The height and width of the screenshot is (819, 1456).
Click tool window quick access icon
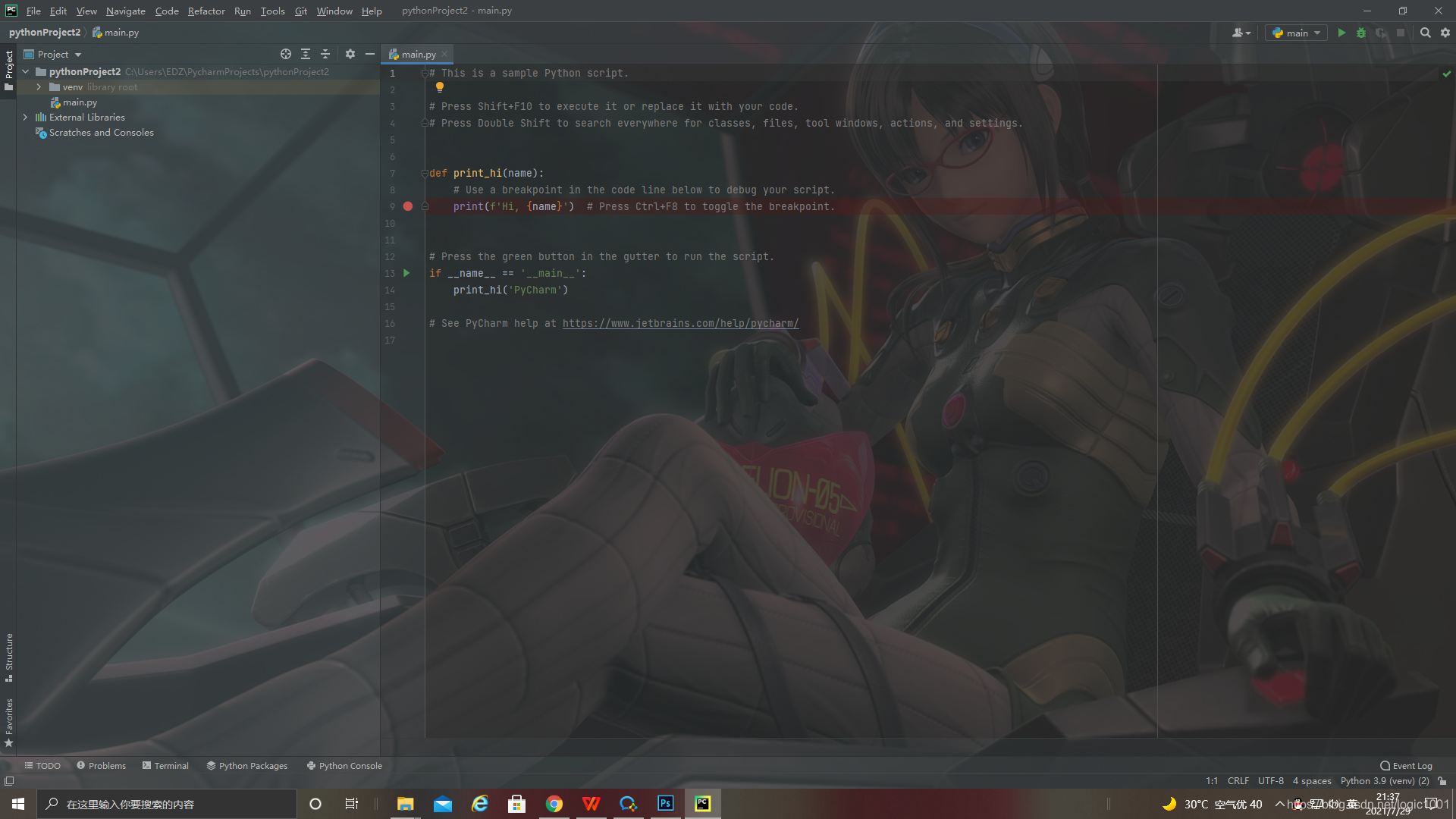pyautogui.click(x=9, y=781)
